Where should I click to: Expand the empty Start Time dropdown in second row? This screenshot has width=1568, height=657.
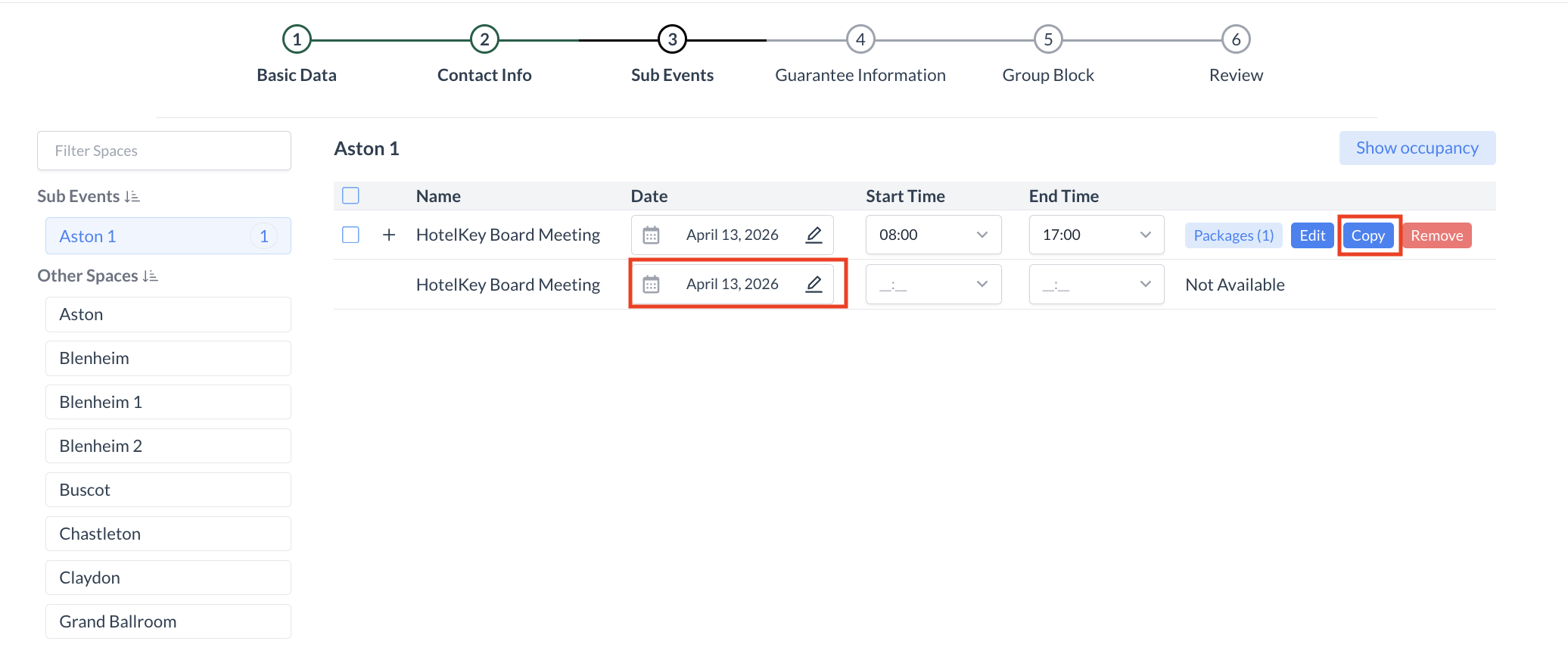click(933, 285)
